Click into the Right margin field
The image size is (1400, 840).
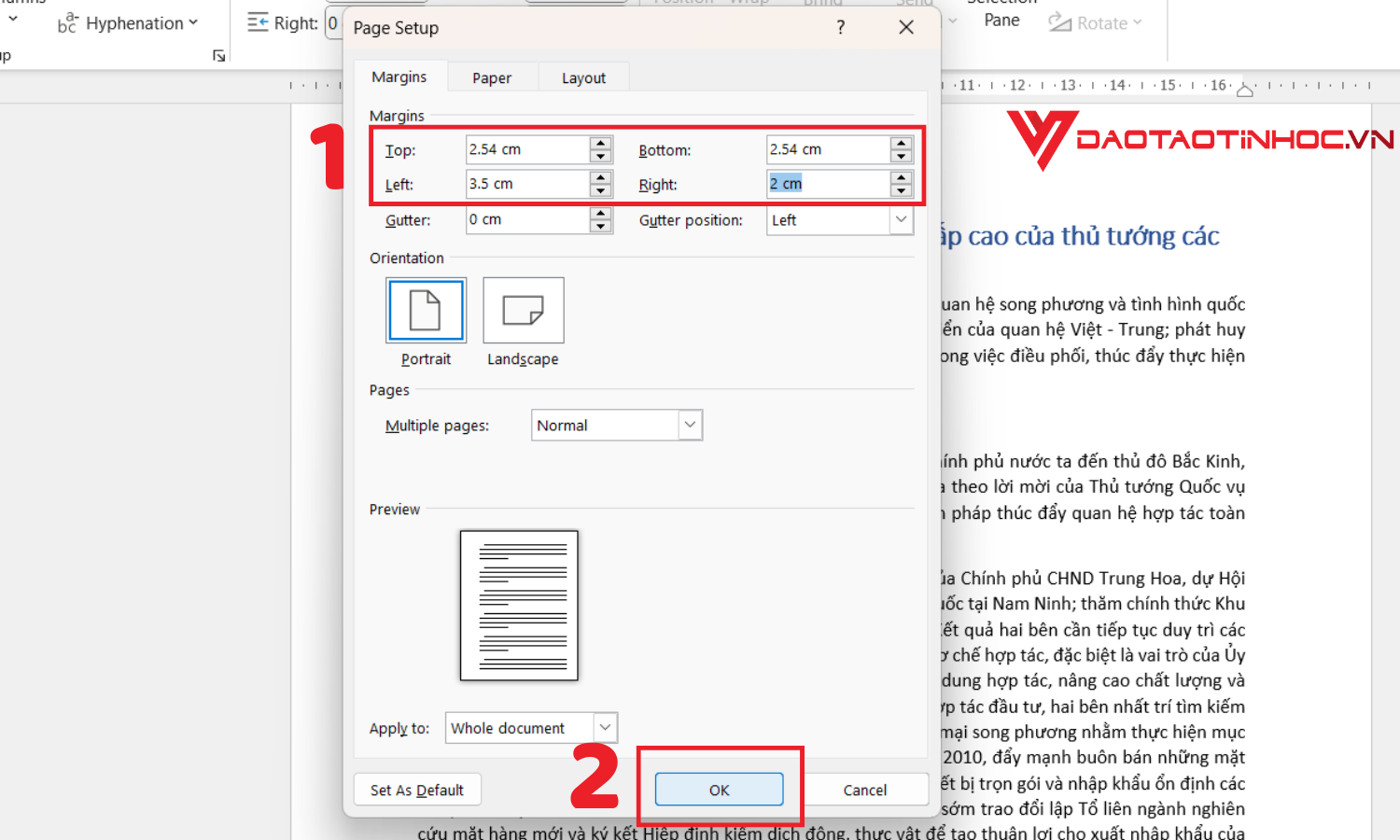[x=829, y=184]
